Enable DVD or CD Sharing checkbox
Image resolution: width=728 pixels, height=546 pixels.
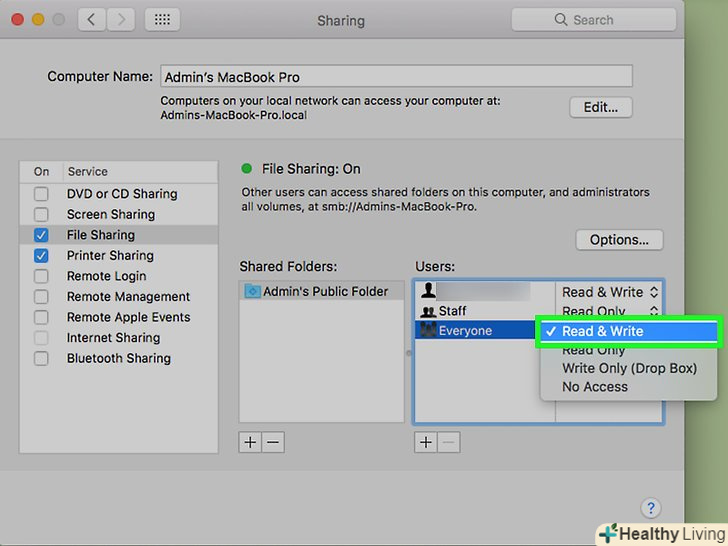[41, 194]
